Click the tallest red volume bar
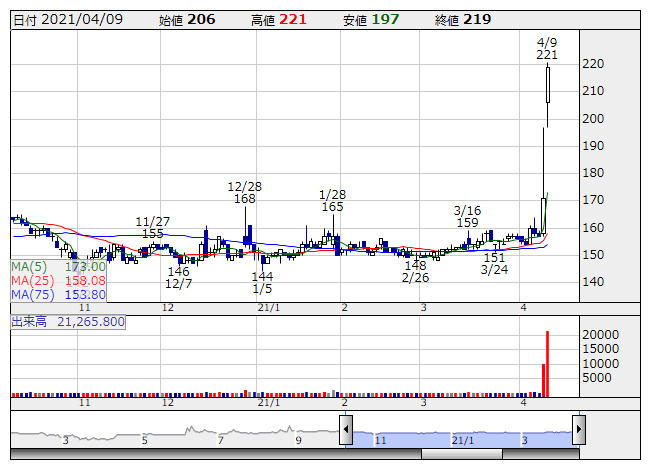Image resolution: width=653 pixels, height=470 pixels. [x=548, y=363]
